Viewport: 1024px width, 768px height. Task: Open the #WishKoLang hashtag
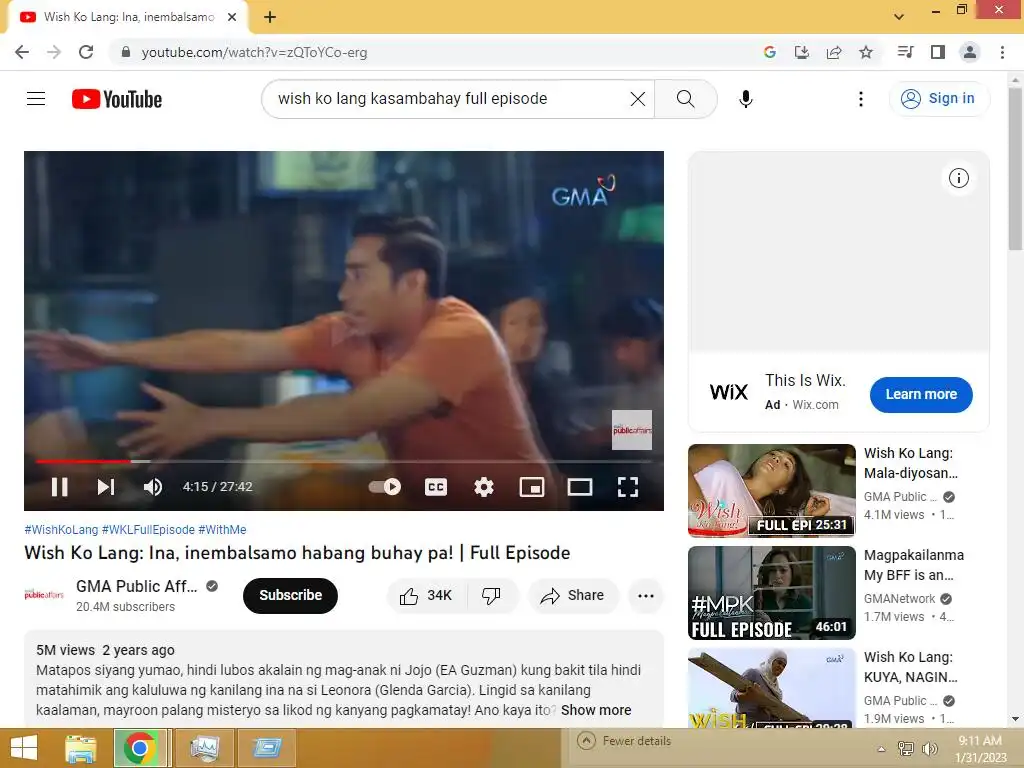coord(61,530)
